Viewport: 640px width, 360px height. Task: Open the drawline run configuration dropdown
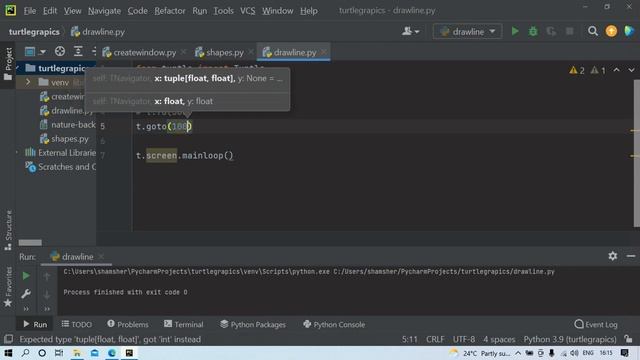[x=467, y=31]
